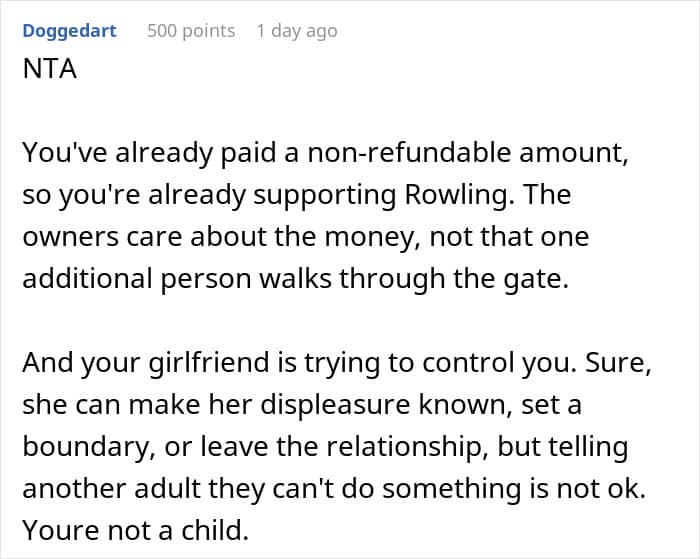
Task: Click the word 'additional' in the comment
Action: click(88, 279)
